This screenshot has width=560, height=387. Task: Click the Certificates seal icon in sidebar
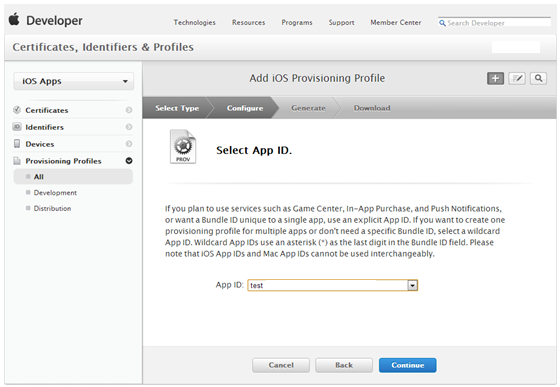click(x=17, y=110)
